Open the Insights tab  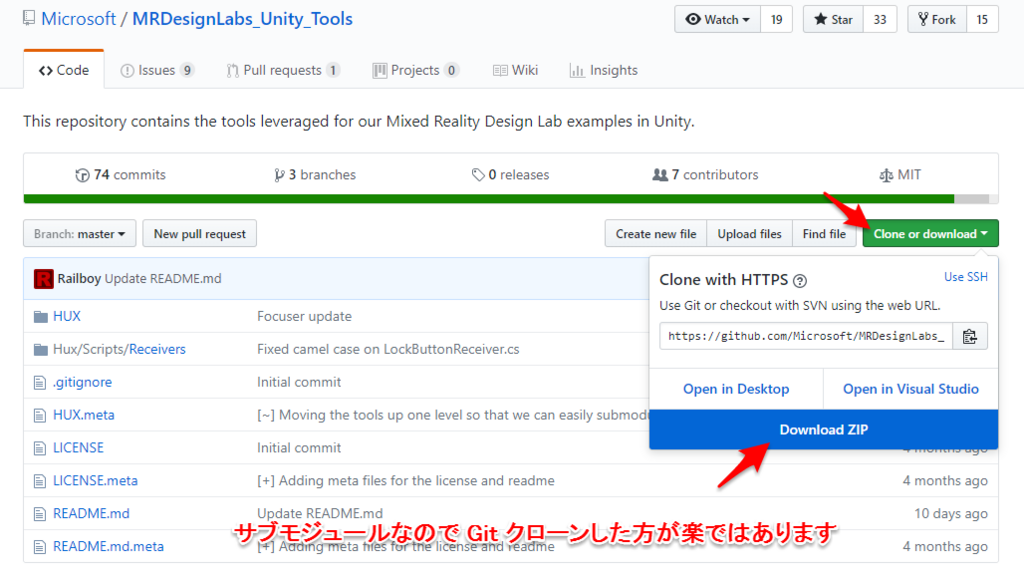pyautogui.click(x=603, y=70)
